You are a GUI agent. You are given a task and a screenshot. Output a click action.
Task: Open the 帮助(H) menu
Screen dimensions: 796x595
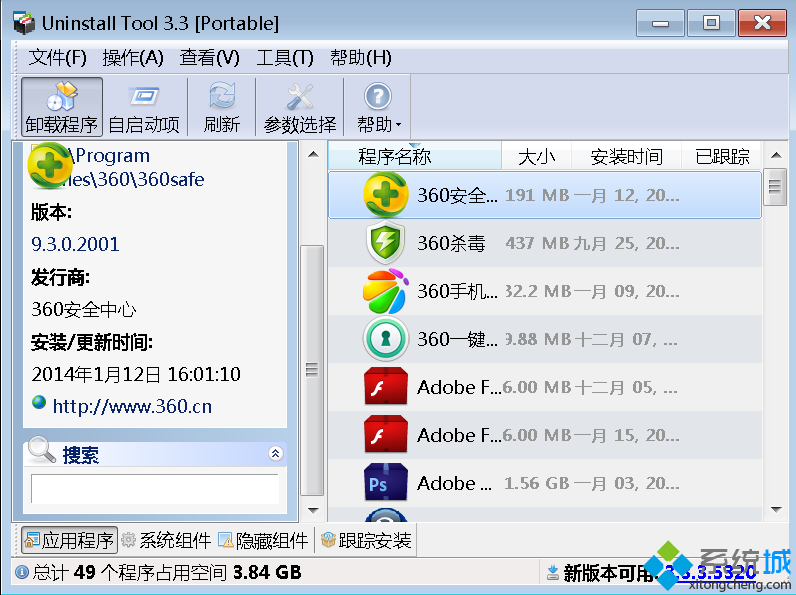(361, 57)
